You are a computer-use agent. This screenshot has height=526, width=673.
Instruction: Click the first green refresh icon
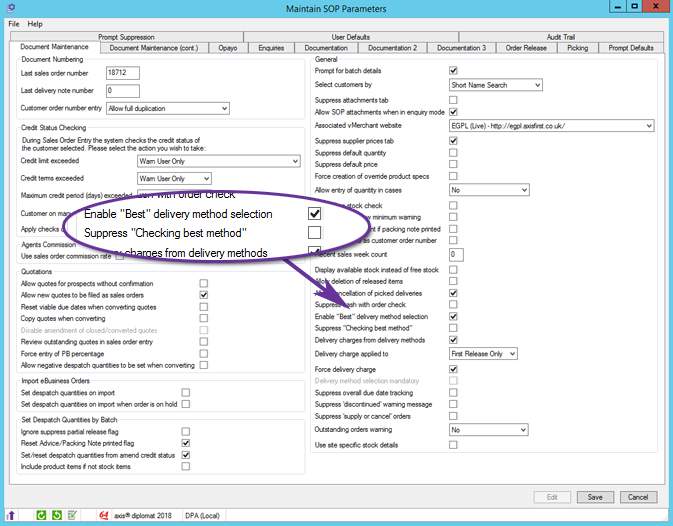[x=41, y=515]
